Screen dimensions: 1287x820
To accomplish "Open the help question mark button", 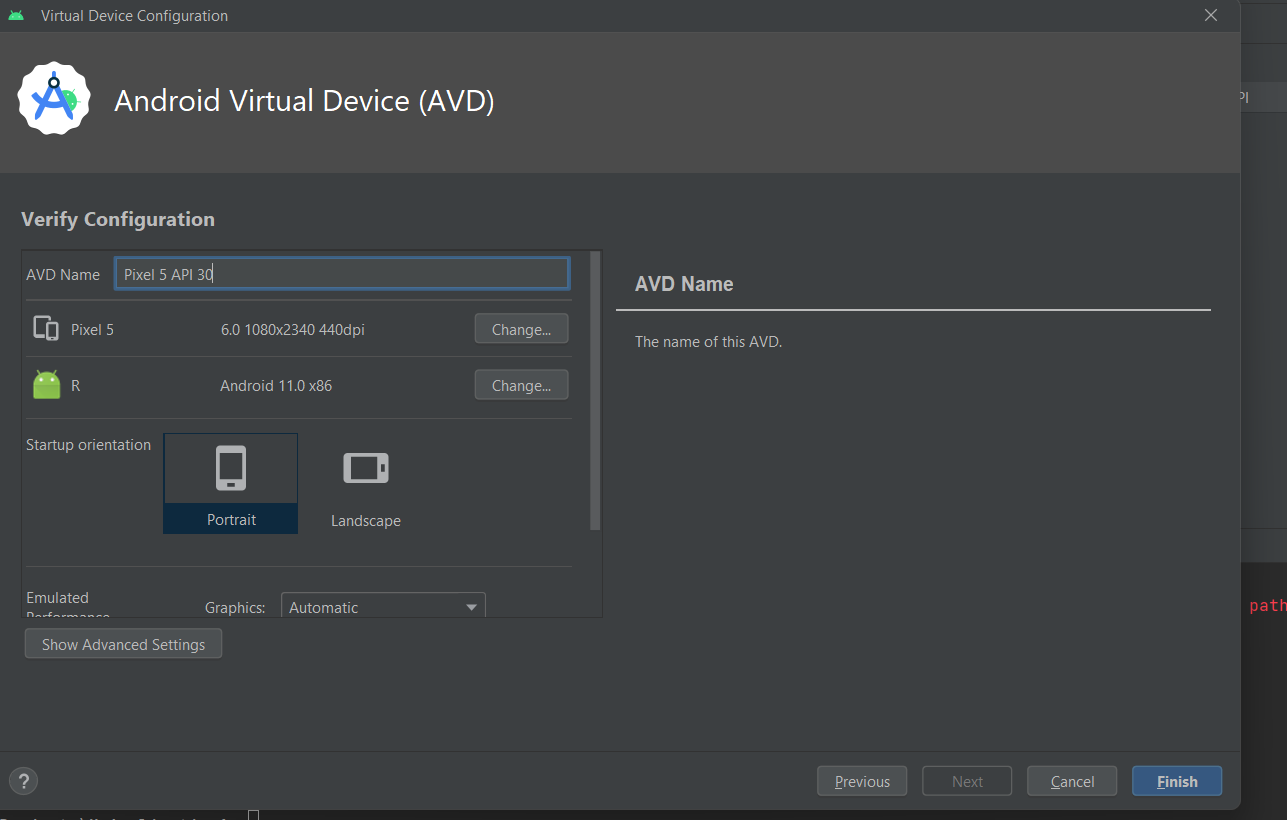I will [x=23, y=781].
